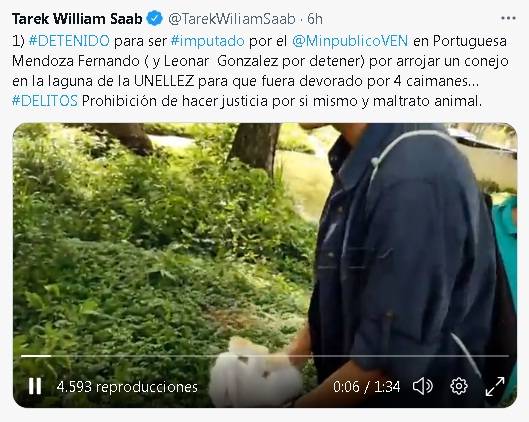Mute the video with the speaker icon

[x=423, y=386]
